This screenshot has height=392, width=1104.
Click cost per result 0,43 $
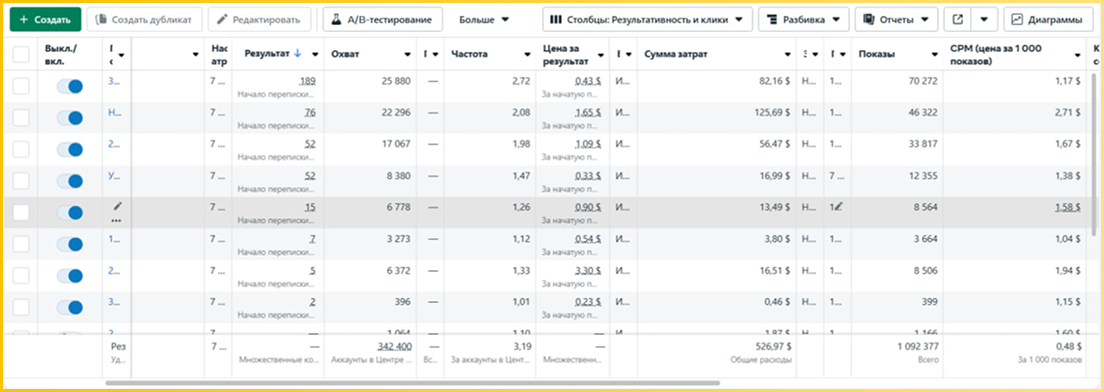point(588,81)
